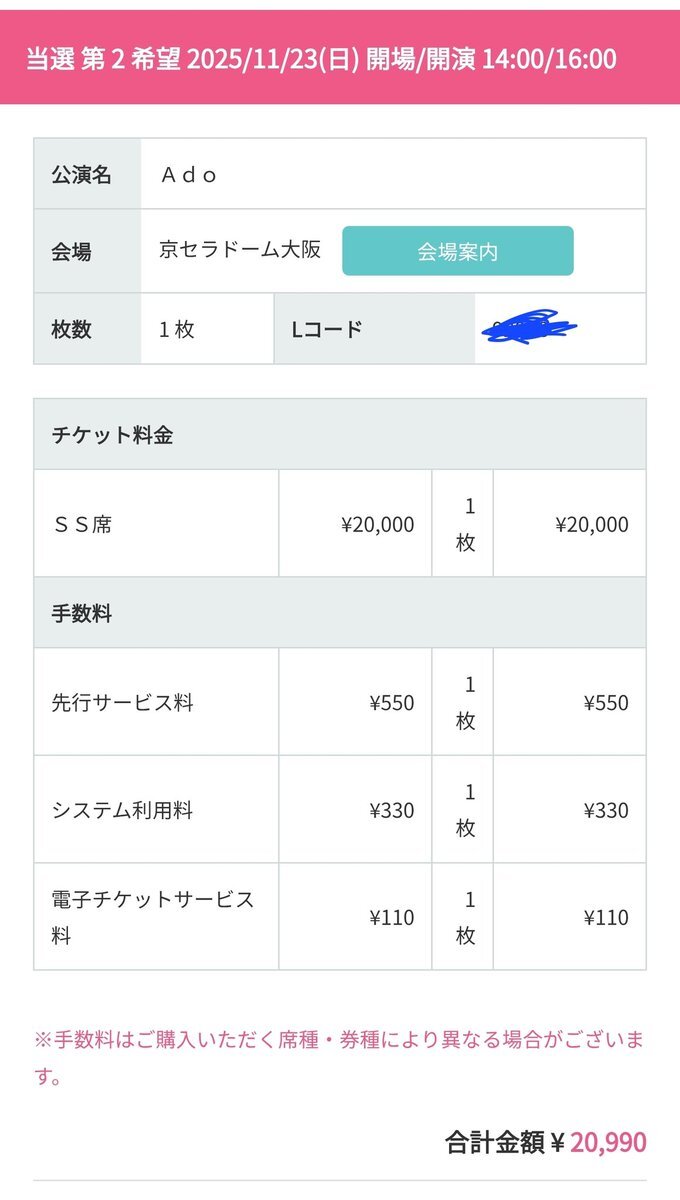Click the システム利用料 fee row label
This screenshot has height=1200, width=680.
point(122,811)
